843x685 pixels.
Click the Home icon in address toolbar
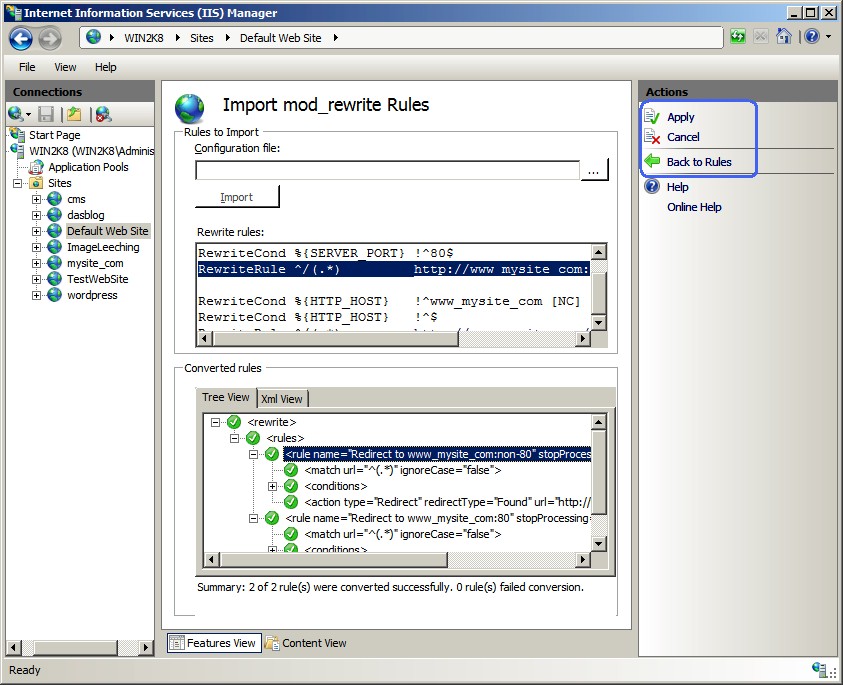coord(784,37)
